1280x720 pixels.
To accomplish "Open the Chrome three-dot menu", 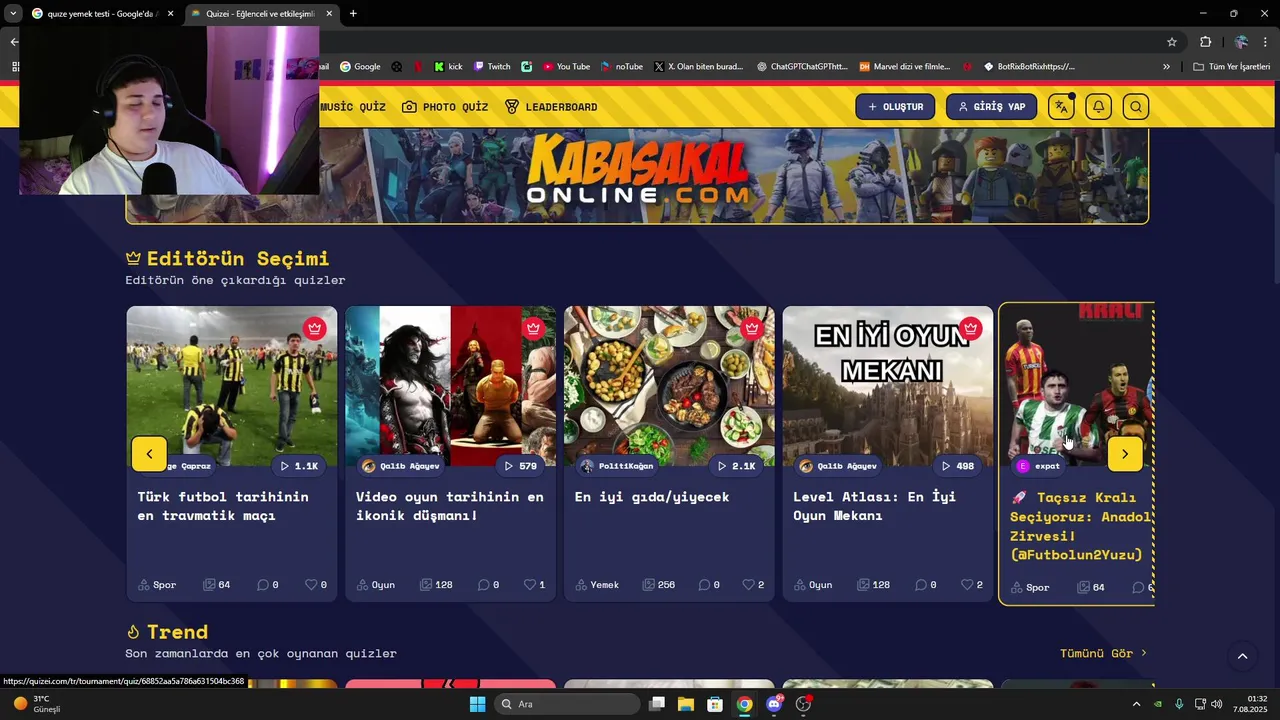I will point(1266,42).
